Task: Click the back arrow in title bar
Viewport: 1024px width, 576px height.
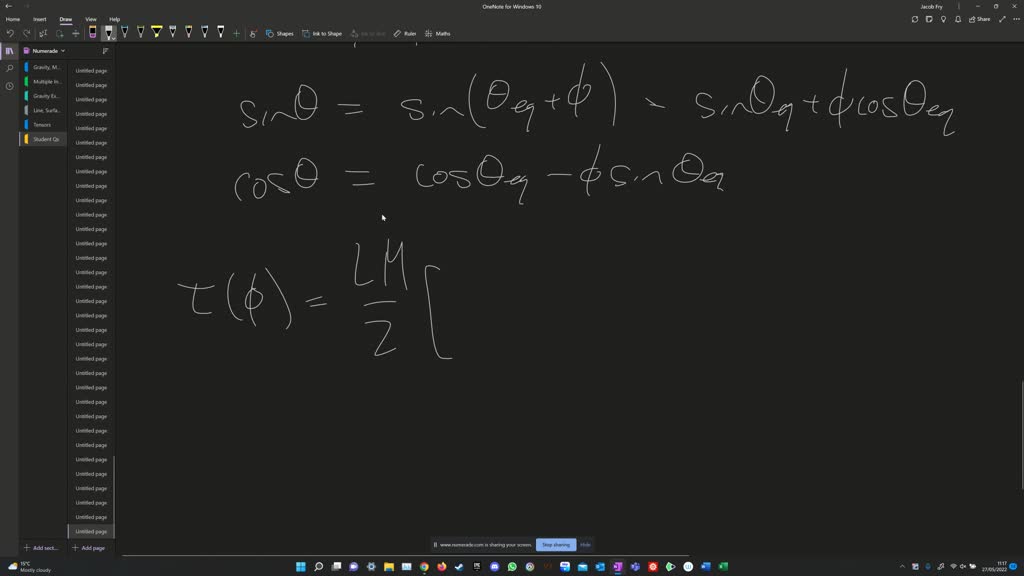Action: [x=8, y=6]
